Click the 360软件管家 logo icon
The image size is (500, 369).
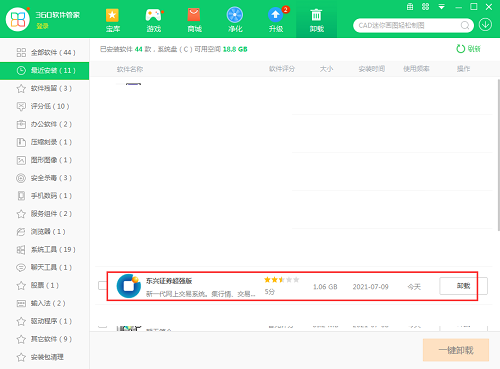[x=18, y=19]
